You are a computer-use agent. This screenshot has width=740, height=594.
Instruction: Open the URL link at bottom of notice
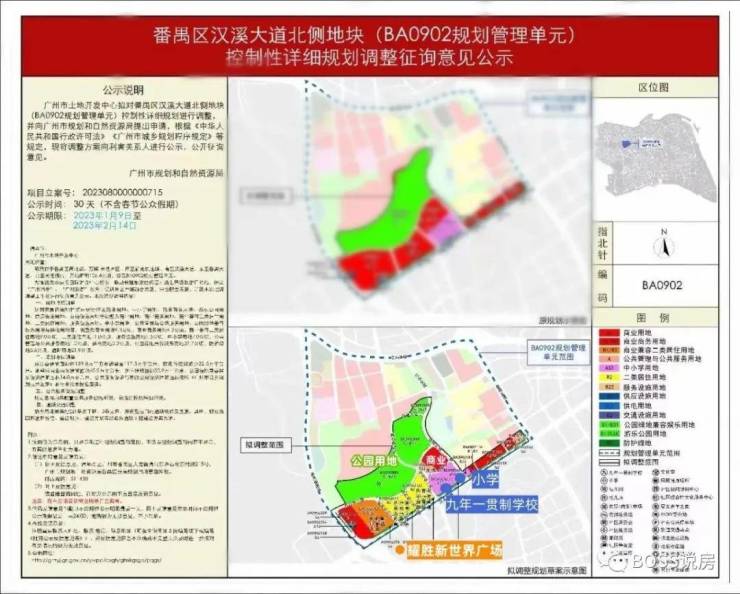pyautogui.click(x=97, y=561)
